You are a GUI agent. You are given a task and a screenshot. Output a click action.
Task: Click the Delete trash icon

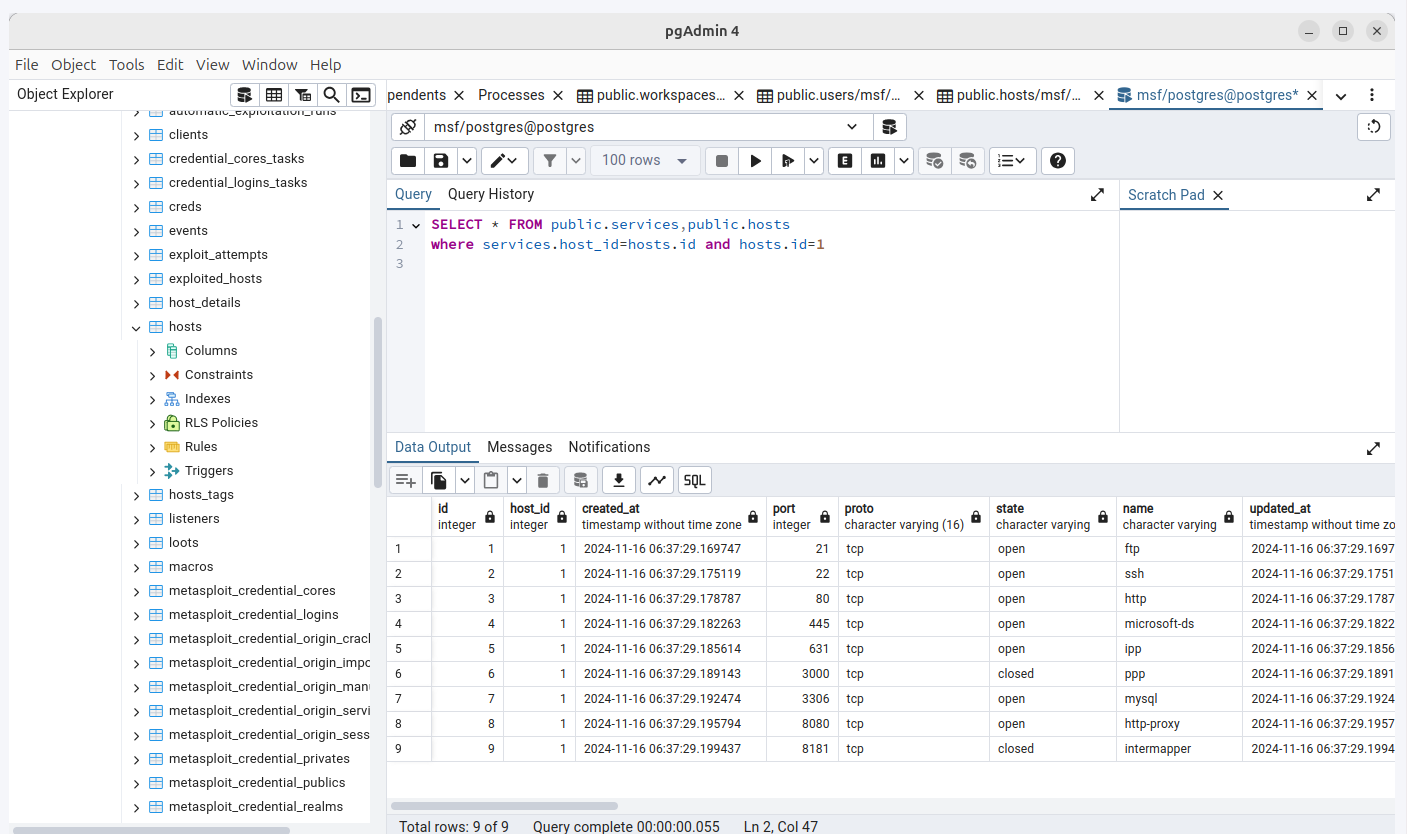(x=542, y=480)
